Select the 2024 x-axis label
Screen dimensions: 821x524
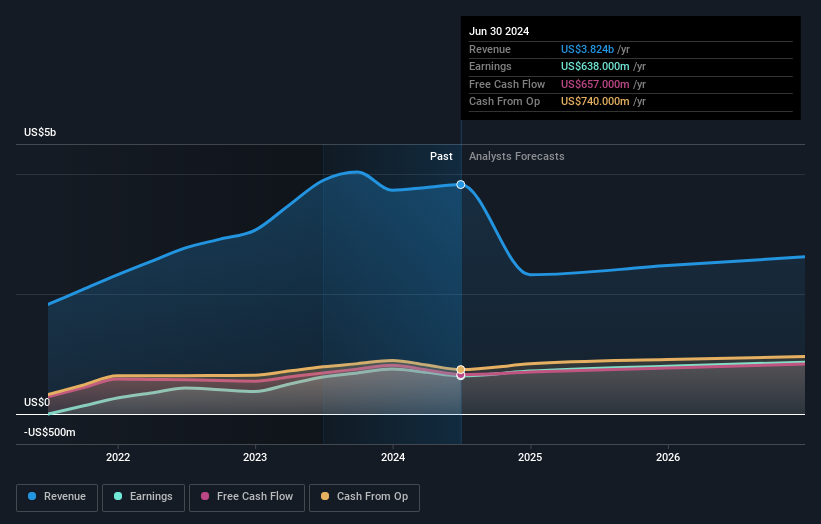[393, 457]
